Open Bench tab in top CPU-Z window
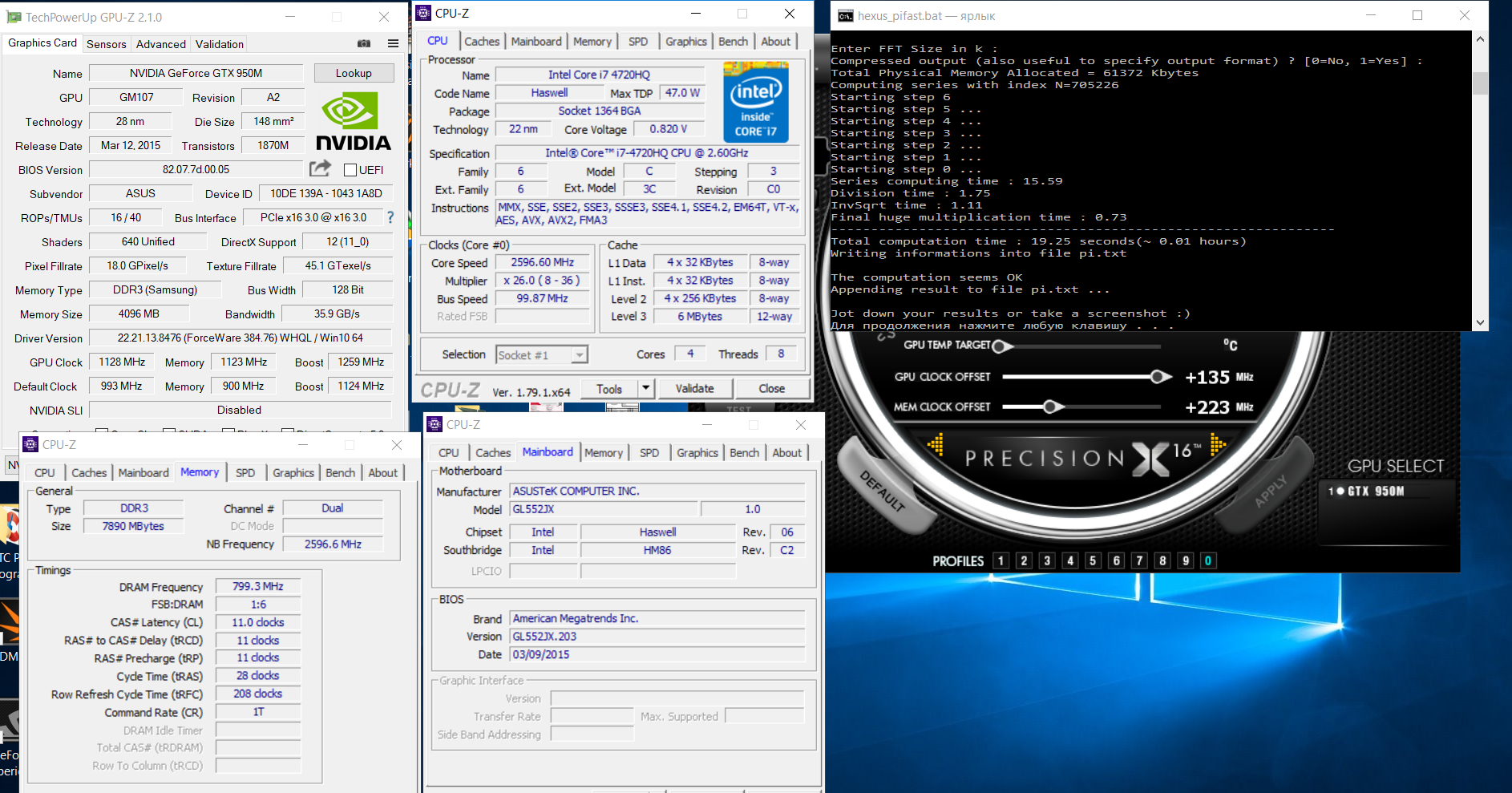1512x793 pixels. [x=733, y=42]
